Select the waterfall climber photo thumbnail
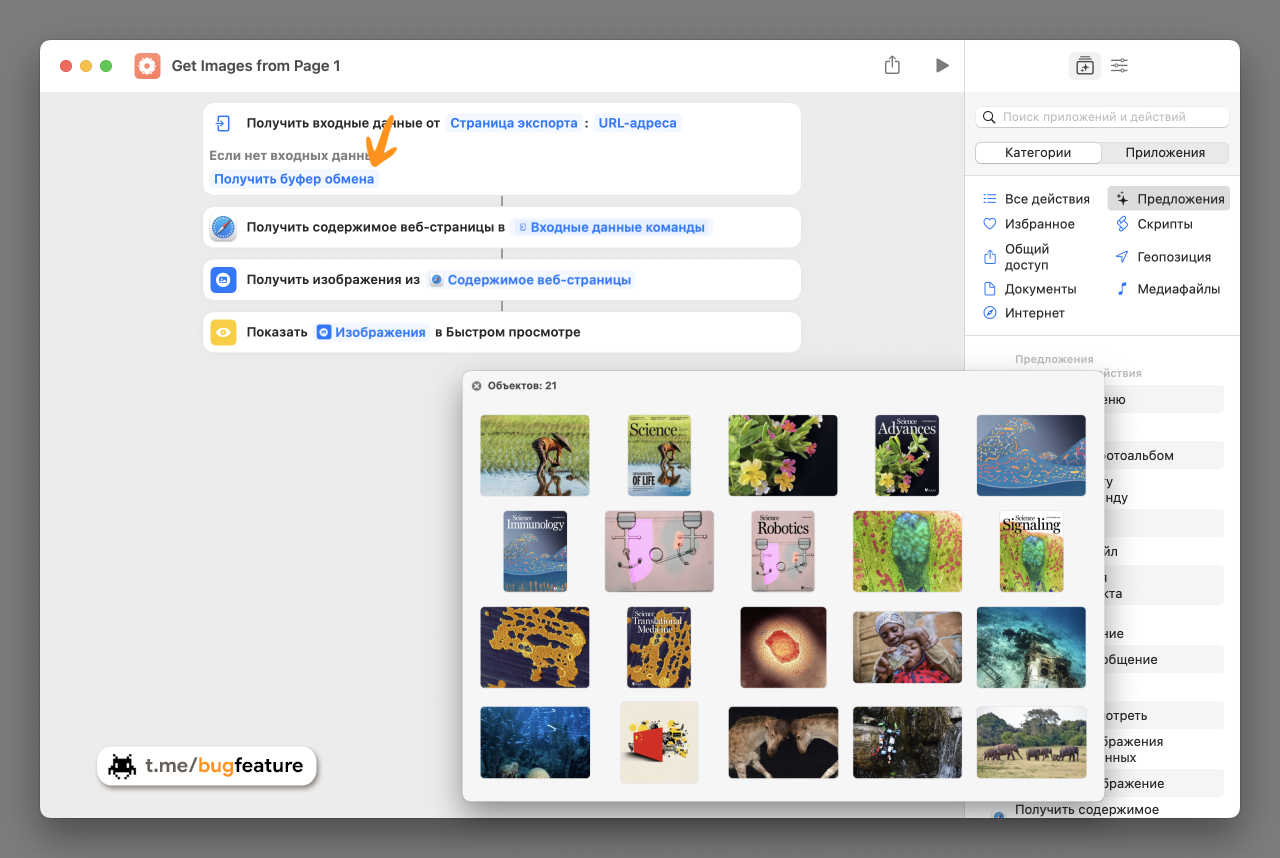This screenshot has width=1280, height=858. click(x=907, y=742)
